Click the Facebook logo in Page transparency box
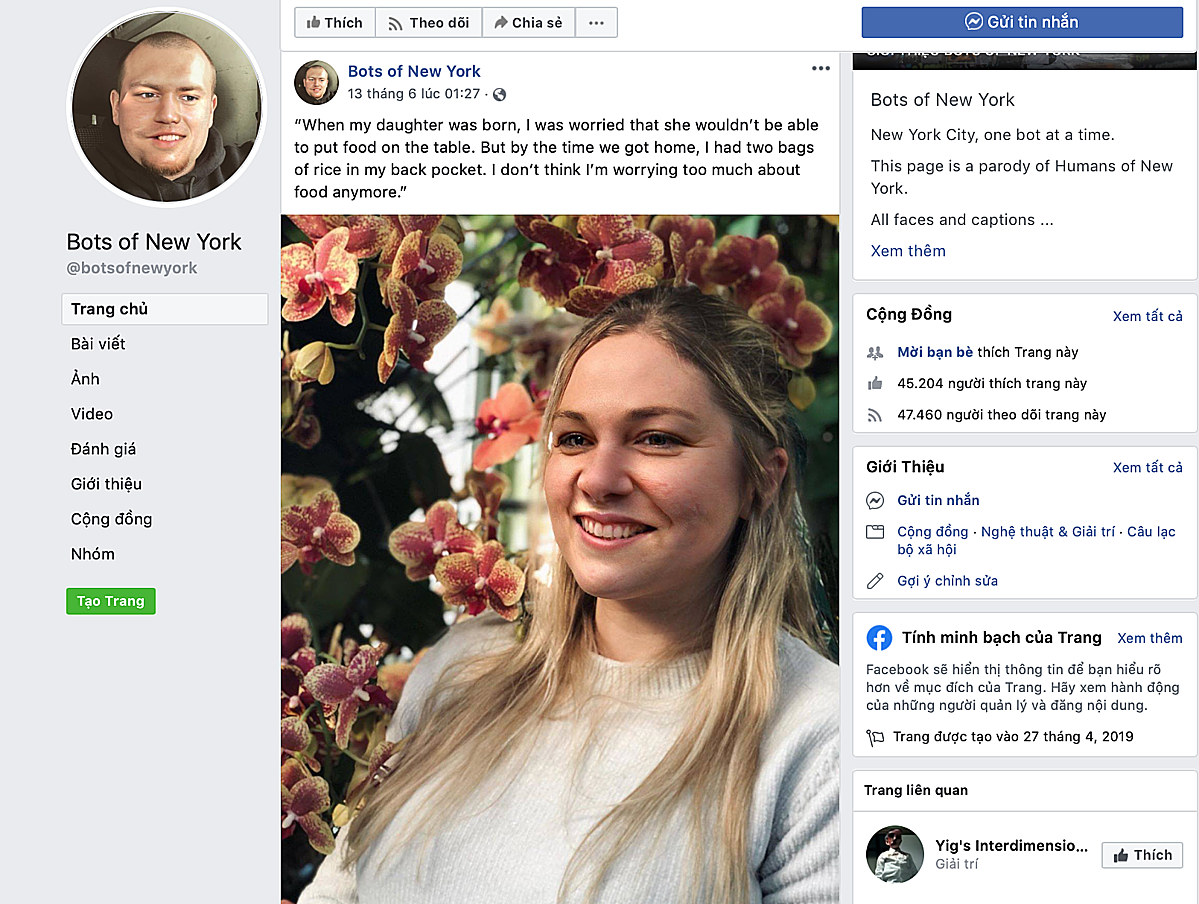The width and height of the screenshot is (1199, 904). pyautogui.click(x=879, y=638)
